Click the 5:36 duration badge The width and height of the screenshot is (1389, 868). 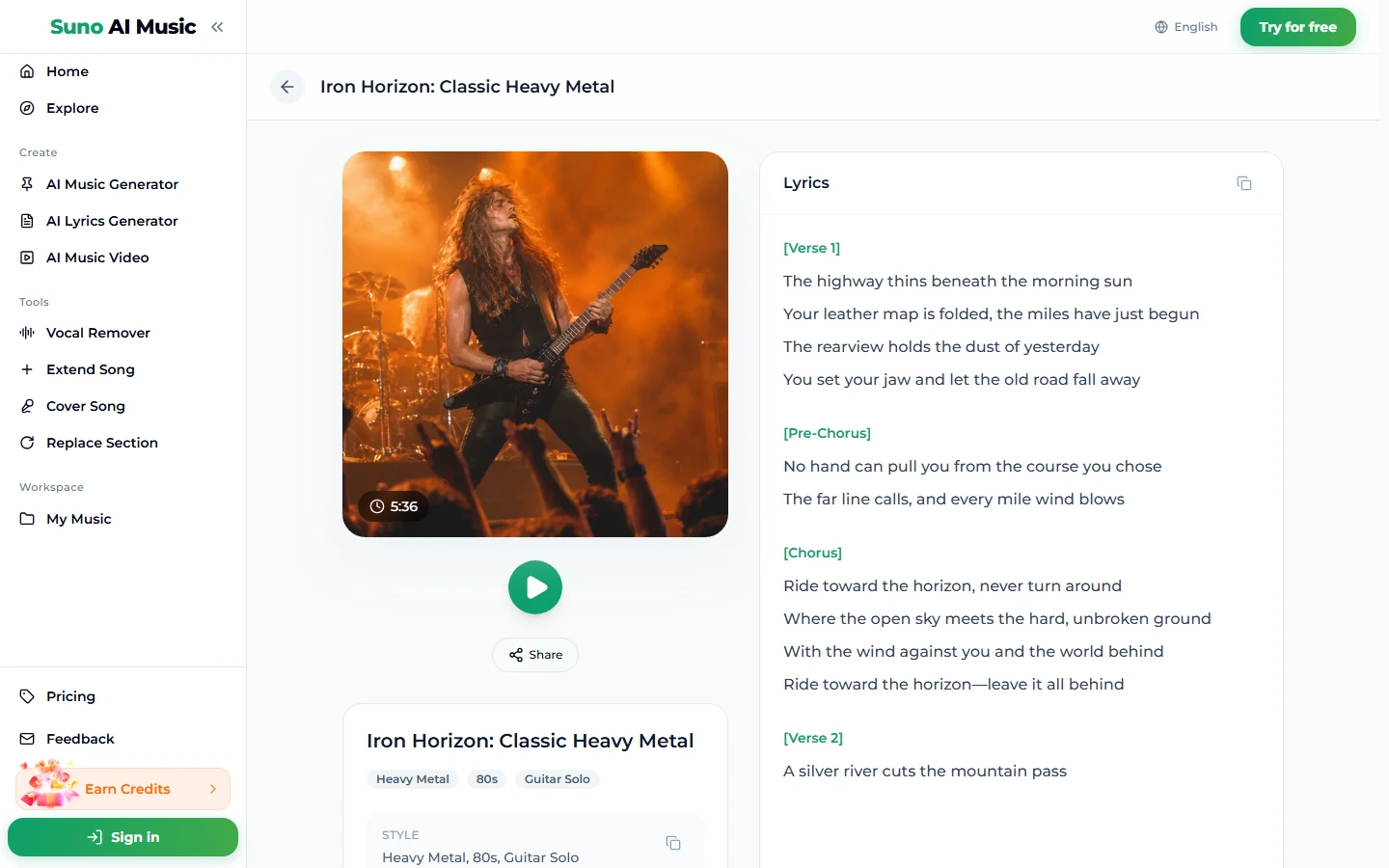click(394, 506)
